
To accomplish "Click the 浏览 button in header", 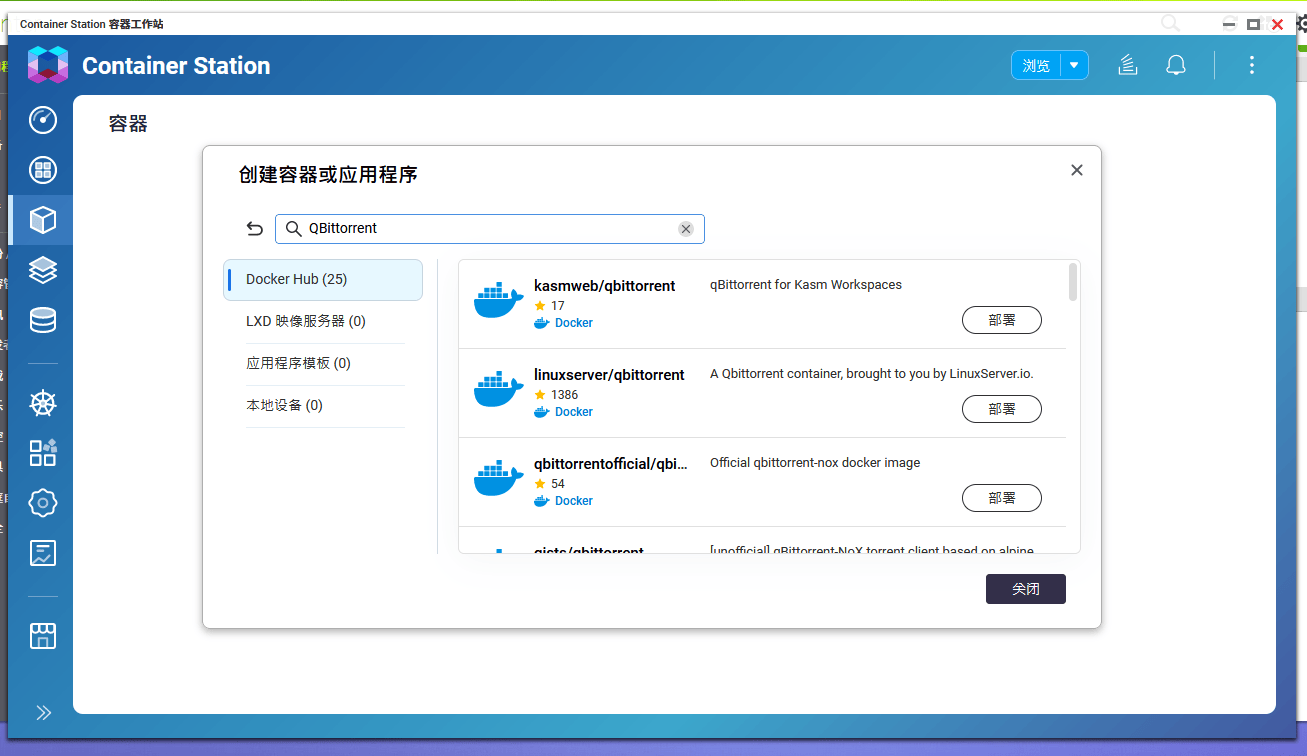I will pyautogui.click(x=1036, y=66).
